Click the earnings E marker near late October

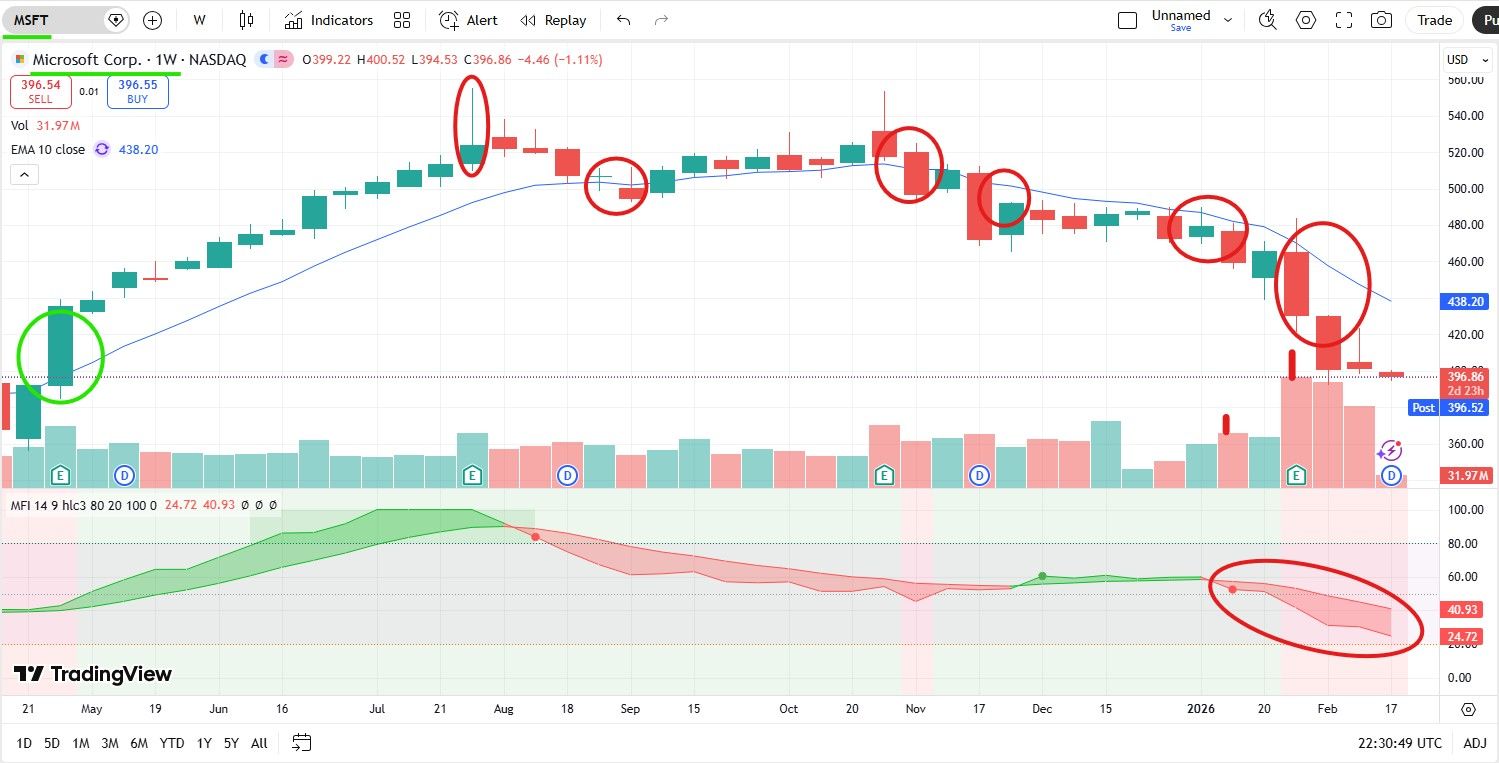884,475
